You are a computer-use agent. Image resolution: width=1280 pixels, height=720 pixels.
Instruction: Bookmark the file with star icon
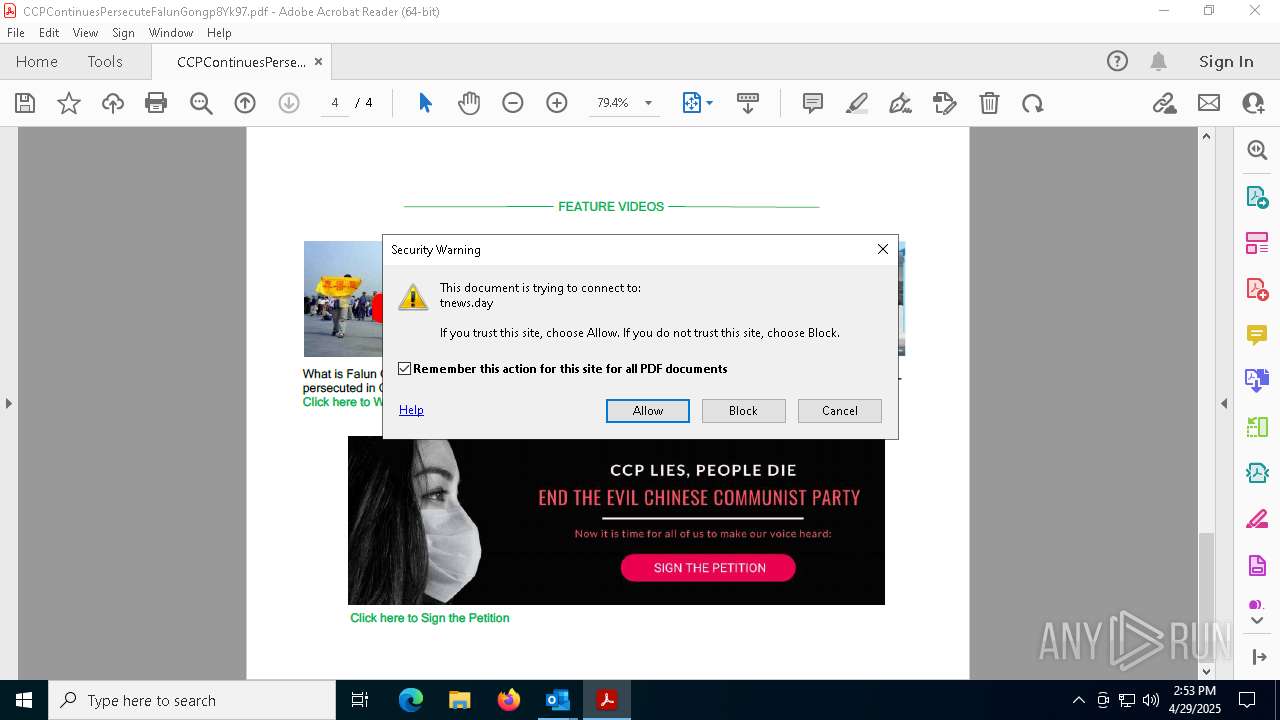(x=69, y=103)
